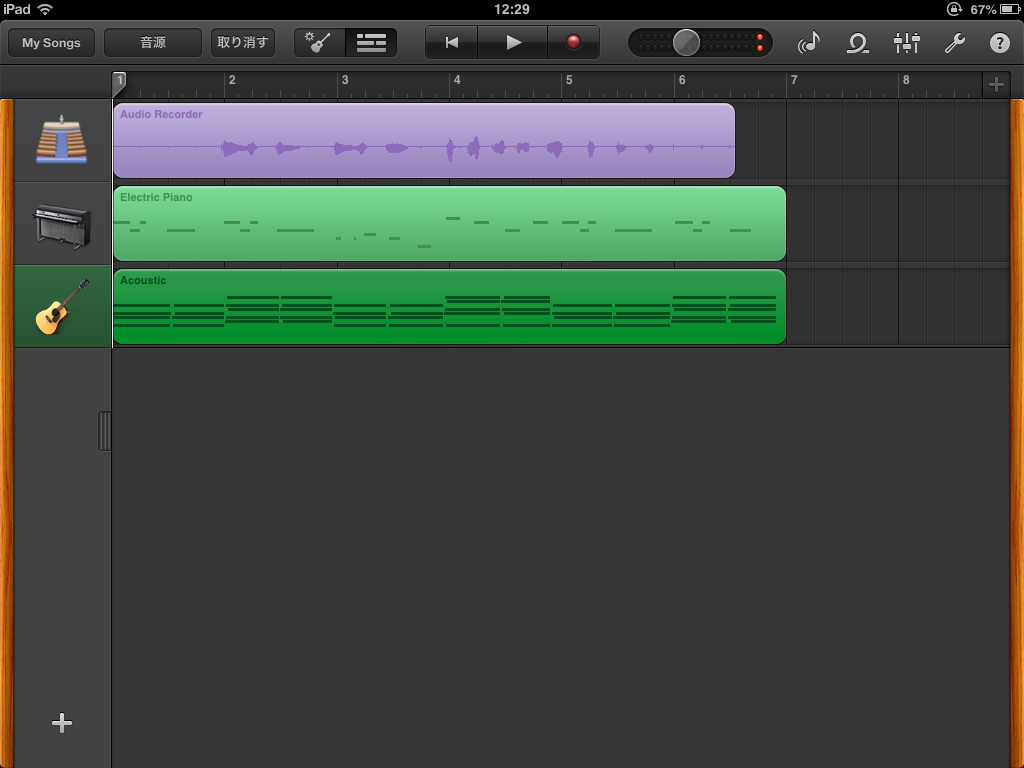Select the Audio Recorder track icon
Image resolution: width=1024 pixels, height=768 pixels.
(x=62, y=140)
